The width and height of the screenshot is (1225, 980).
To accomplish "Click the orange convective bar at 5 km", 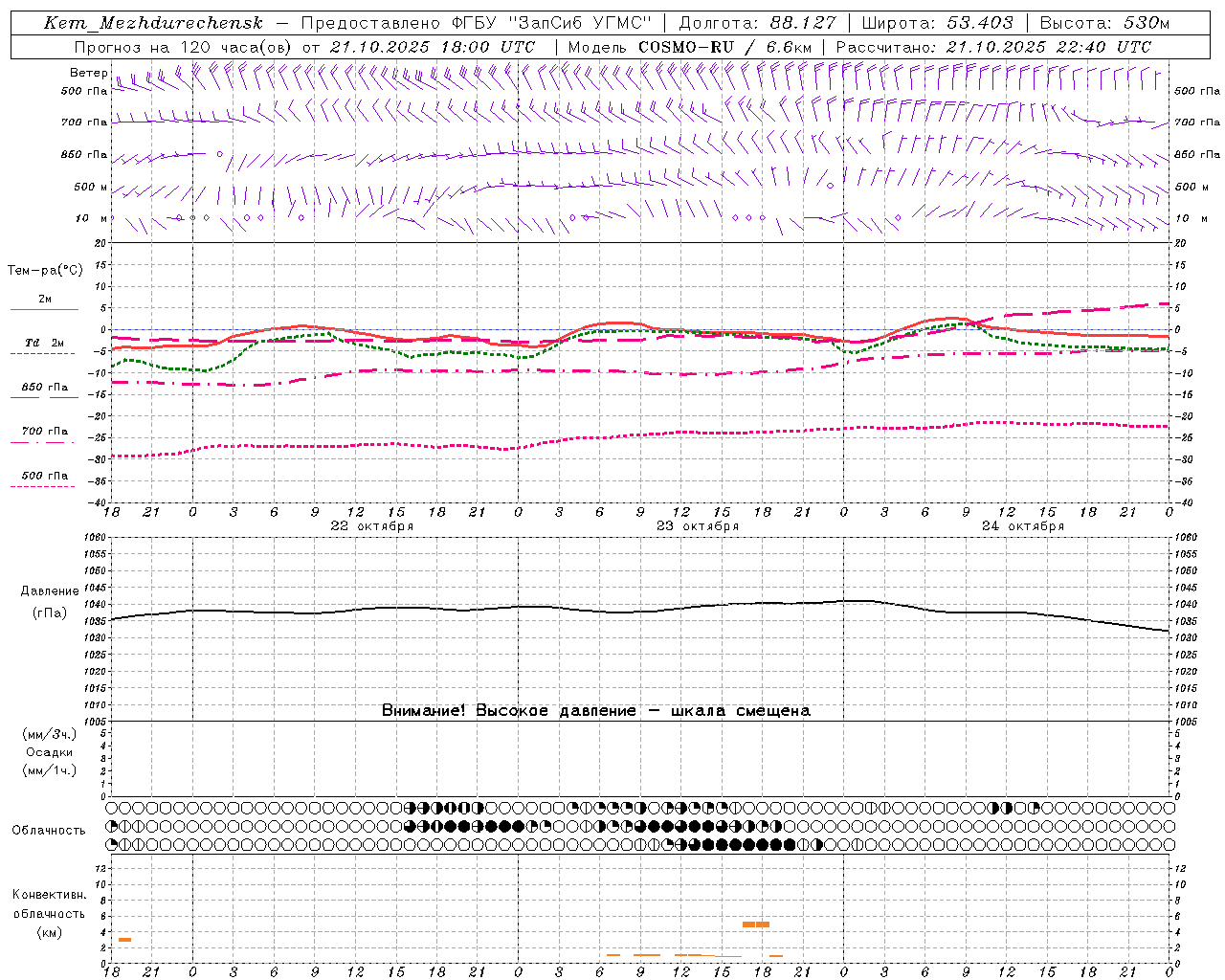I will point(756,924).
